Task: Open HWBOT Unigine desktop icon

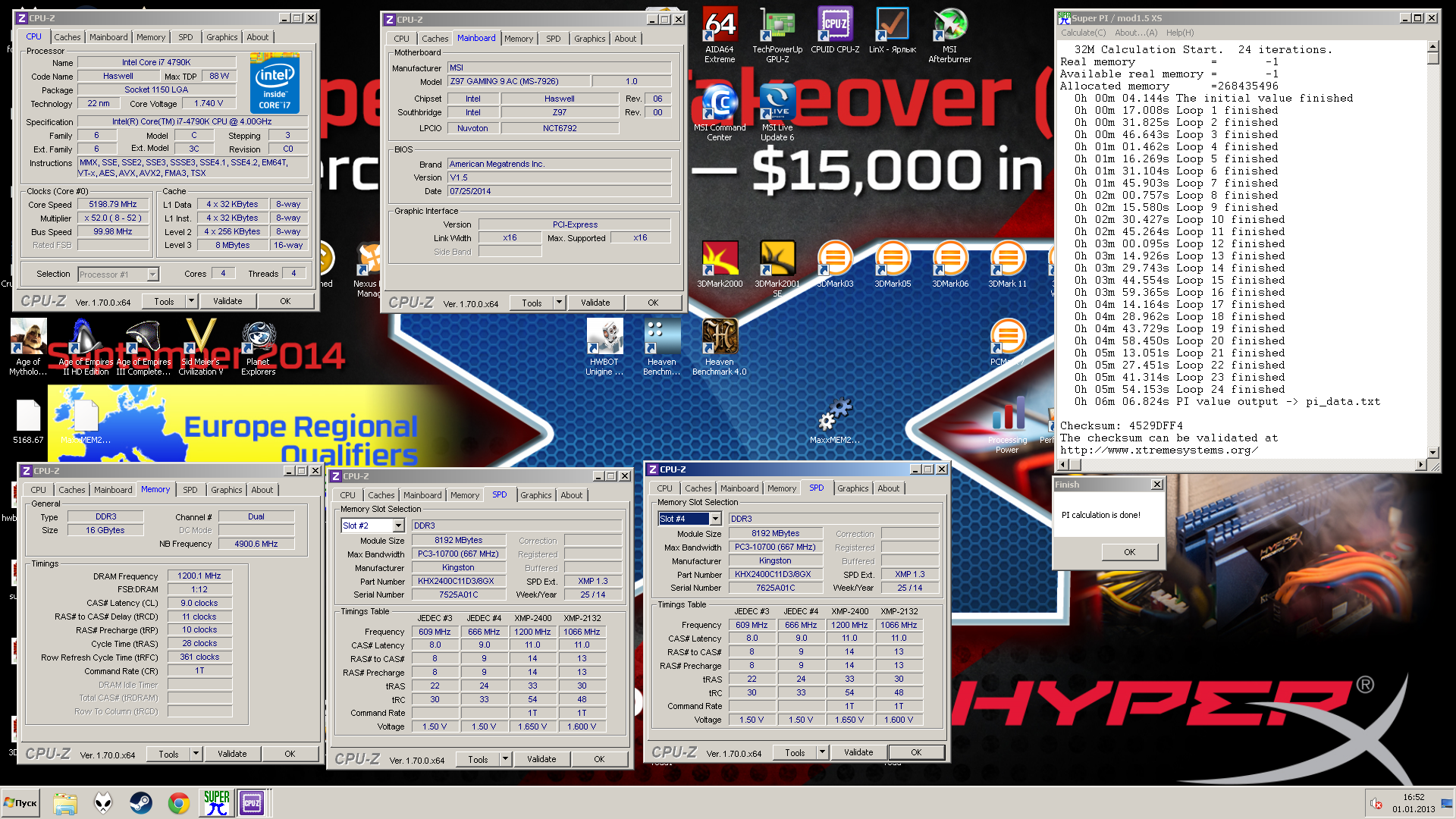Action: [604, 347]
